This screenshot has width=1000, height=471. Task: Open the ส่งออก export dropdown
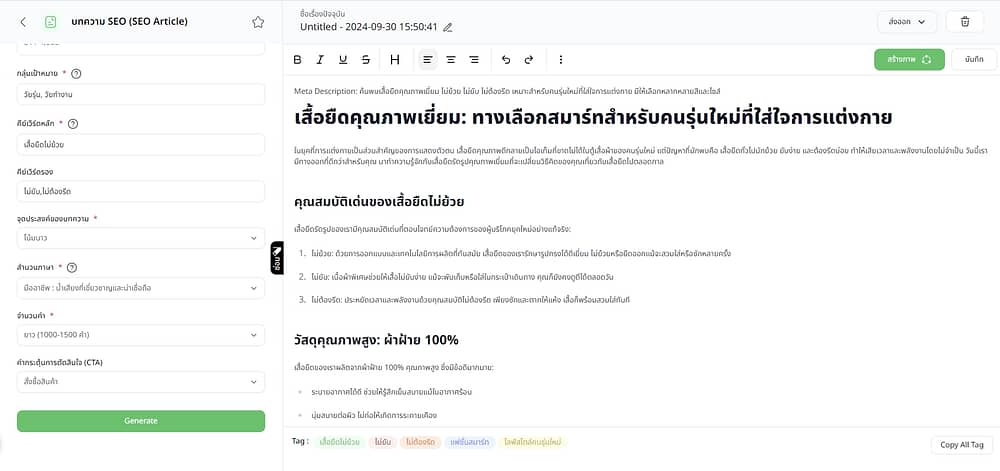[x=906, y=21]
